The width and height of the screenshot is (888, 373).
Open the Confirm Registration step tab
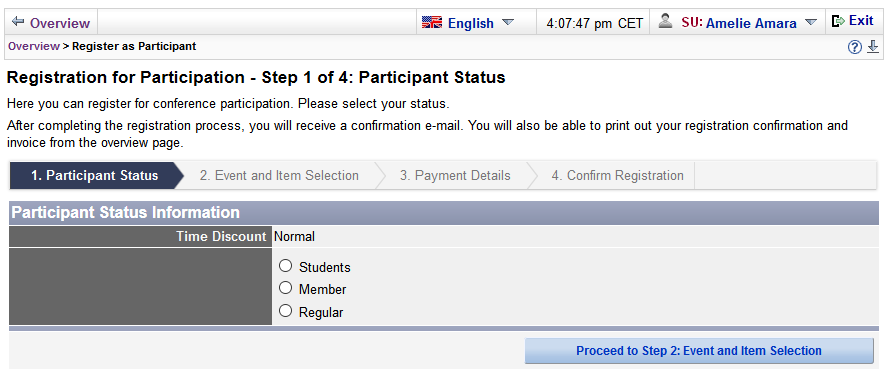[x=617, y=175]
